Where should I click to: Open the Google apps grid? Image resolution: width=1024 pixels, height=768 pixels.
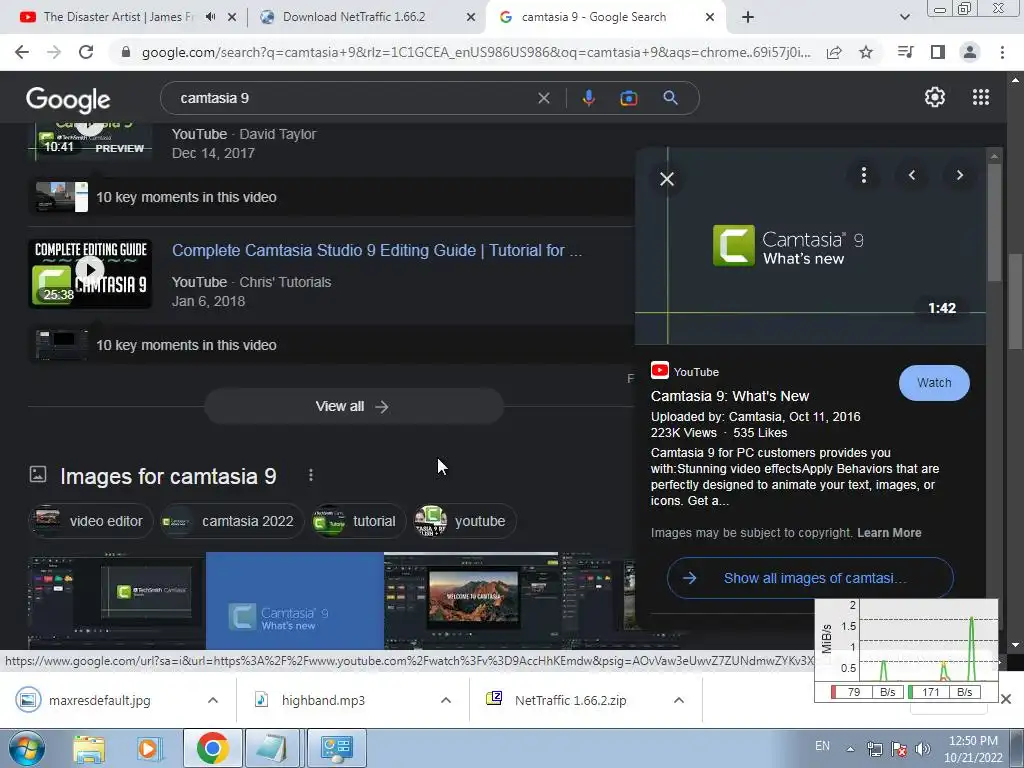pyautogui.click(x=981, y=97)
